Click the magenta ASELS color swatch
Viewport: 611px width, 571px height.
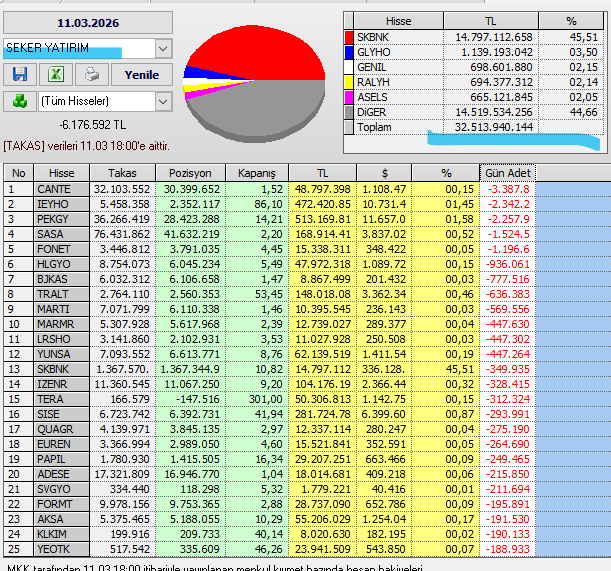[x=349, y=97]
